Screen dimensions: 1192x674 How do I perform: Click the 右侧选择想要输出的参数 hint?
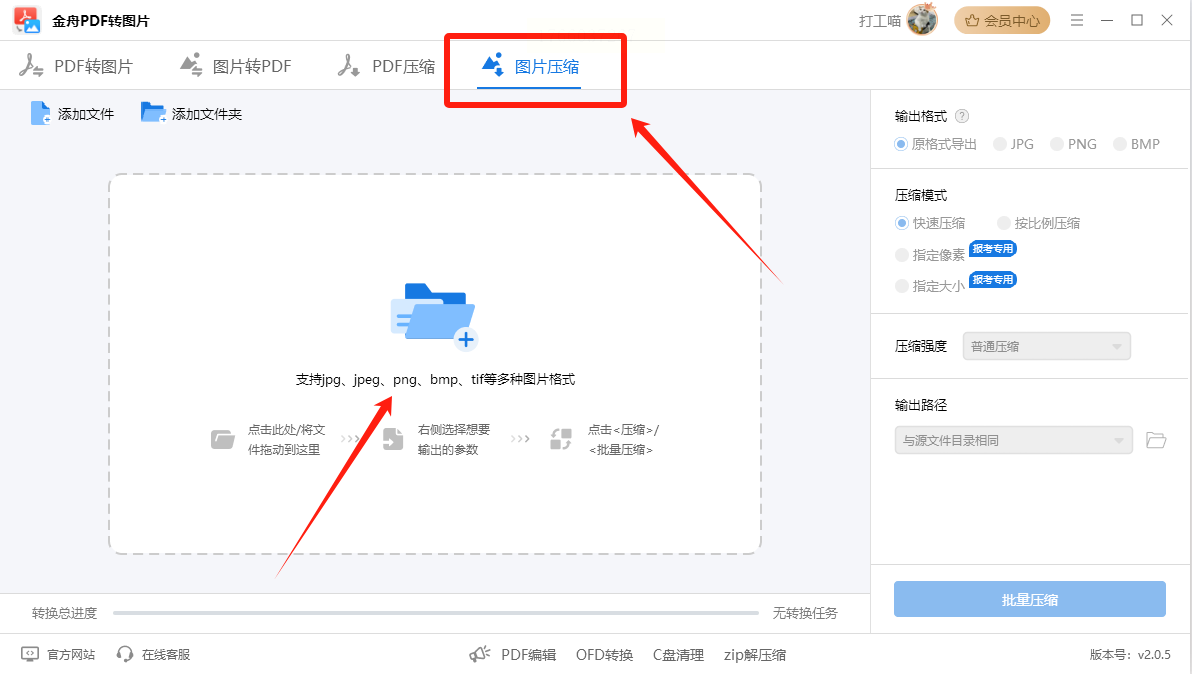click(x=454, y=439)
